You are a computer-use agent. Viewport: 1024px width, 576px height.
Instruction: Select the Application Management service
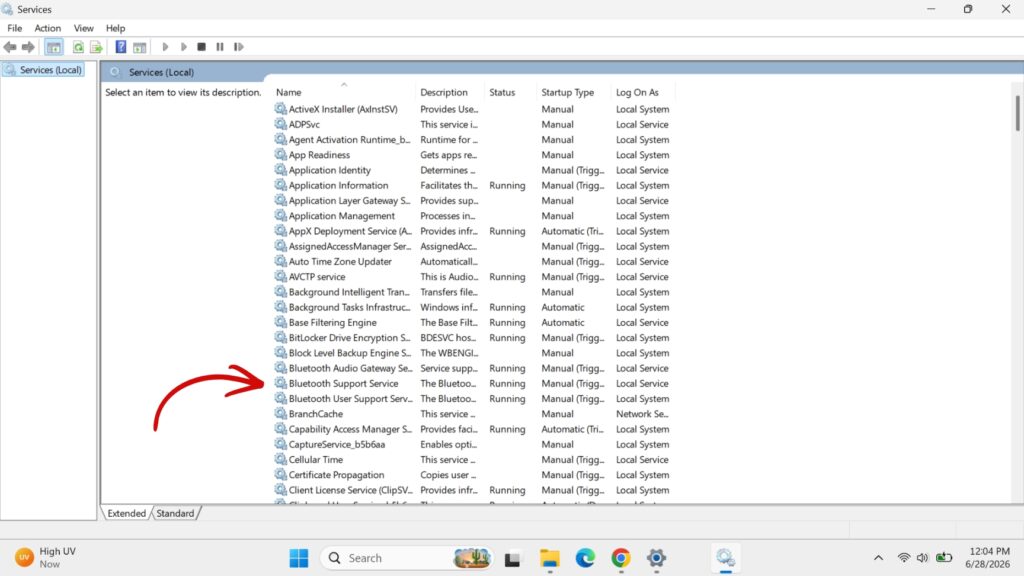click(x=473, y=216)
